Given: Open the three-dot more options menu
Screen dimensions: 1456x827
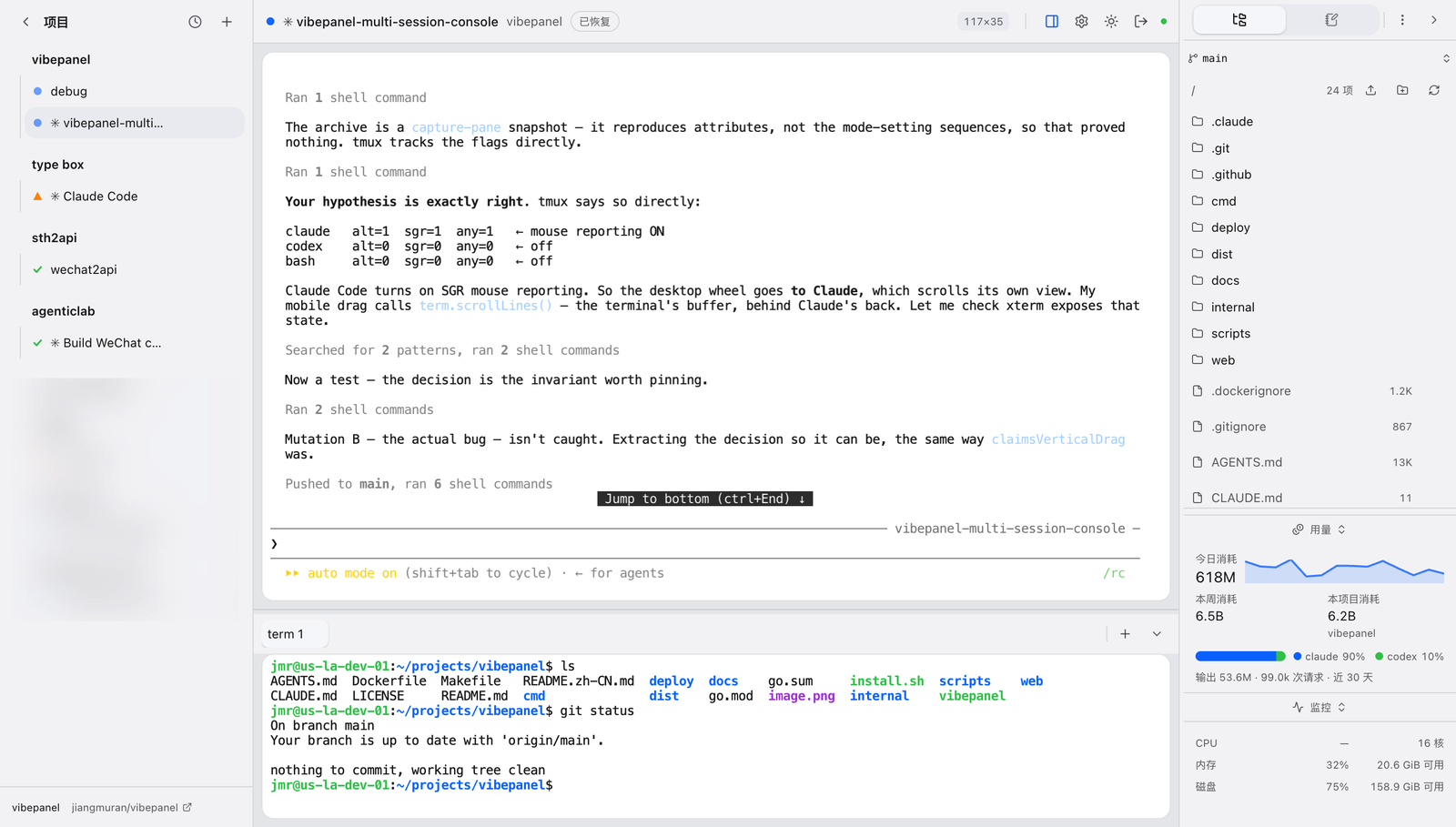Looking at the screenshot, I should (1402, 20).
